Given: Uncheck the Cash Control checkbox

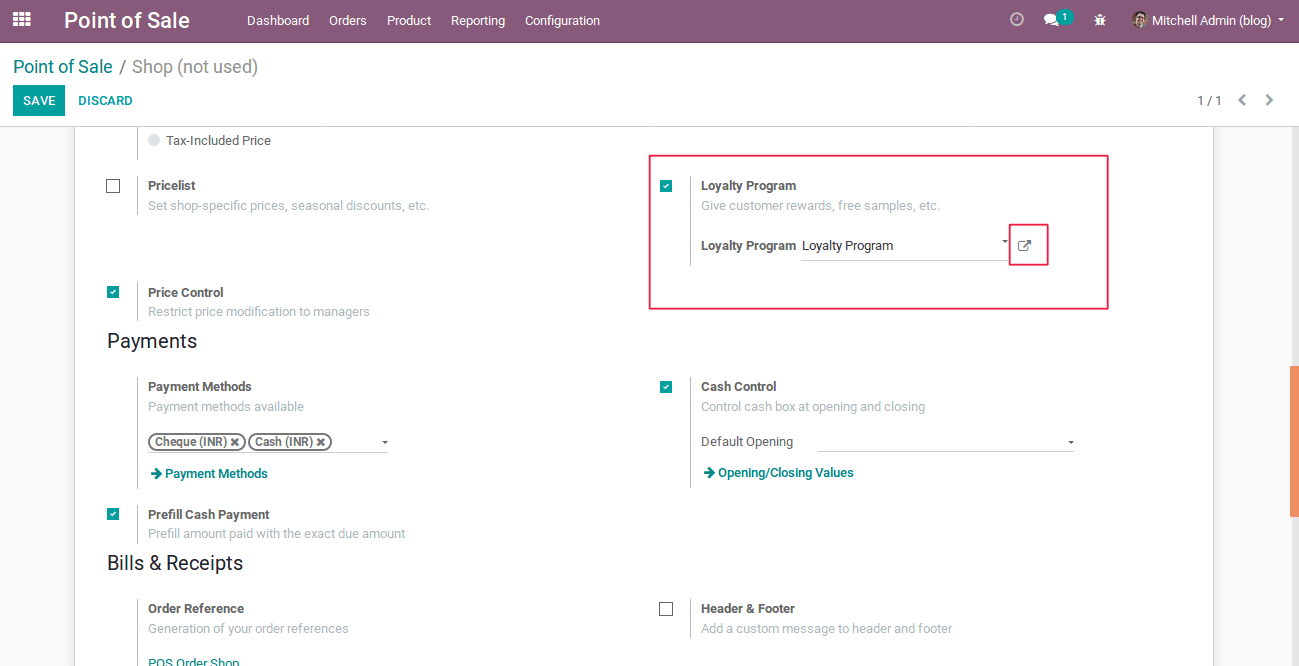Looking at the screenshot, I should click(666, 387).
